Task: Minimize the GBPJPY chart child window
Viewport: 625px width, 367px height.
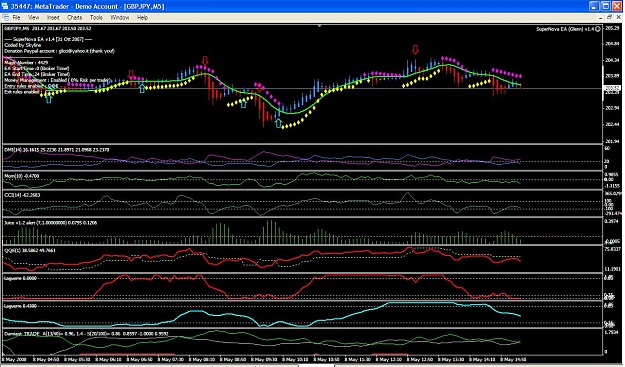Action: [601, 18]
